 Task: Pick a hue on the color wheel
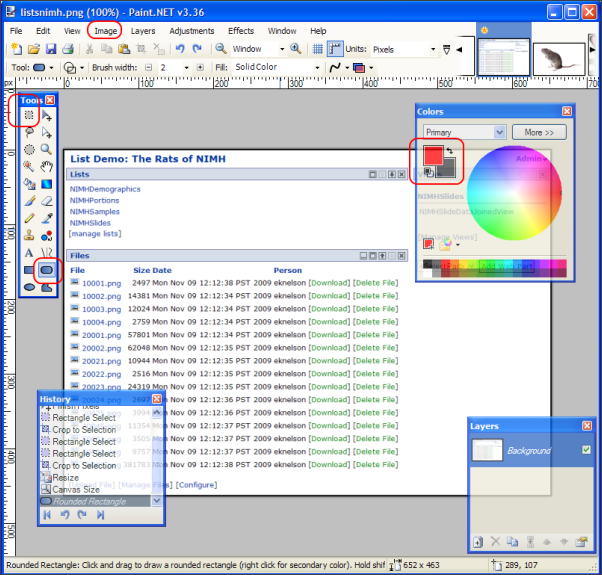coord(513,193)
